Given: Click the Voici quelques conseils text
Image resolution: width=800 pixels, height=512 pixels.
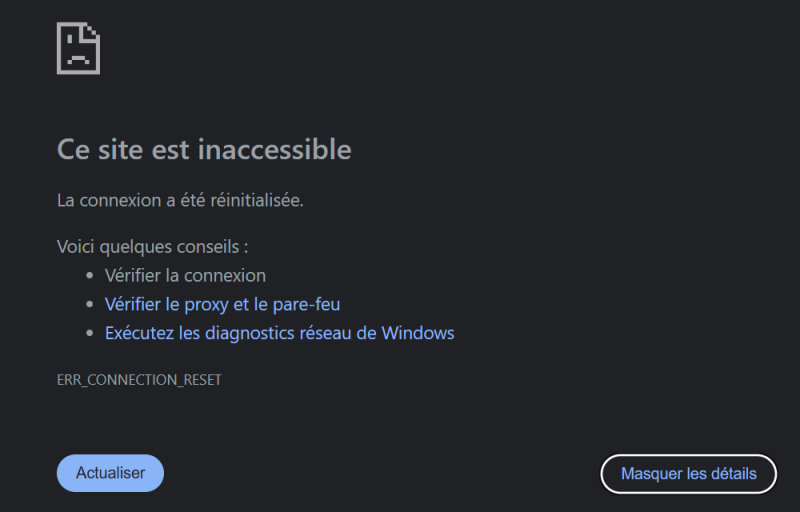Looking at the screenshot, I should [x=152, y=246].
